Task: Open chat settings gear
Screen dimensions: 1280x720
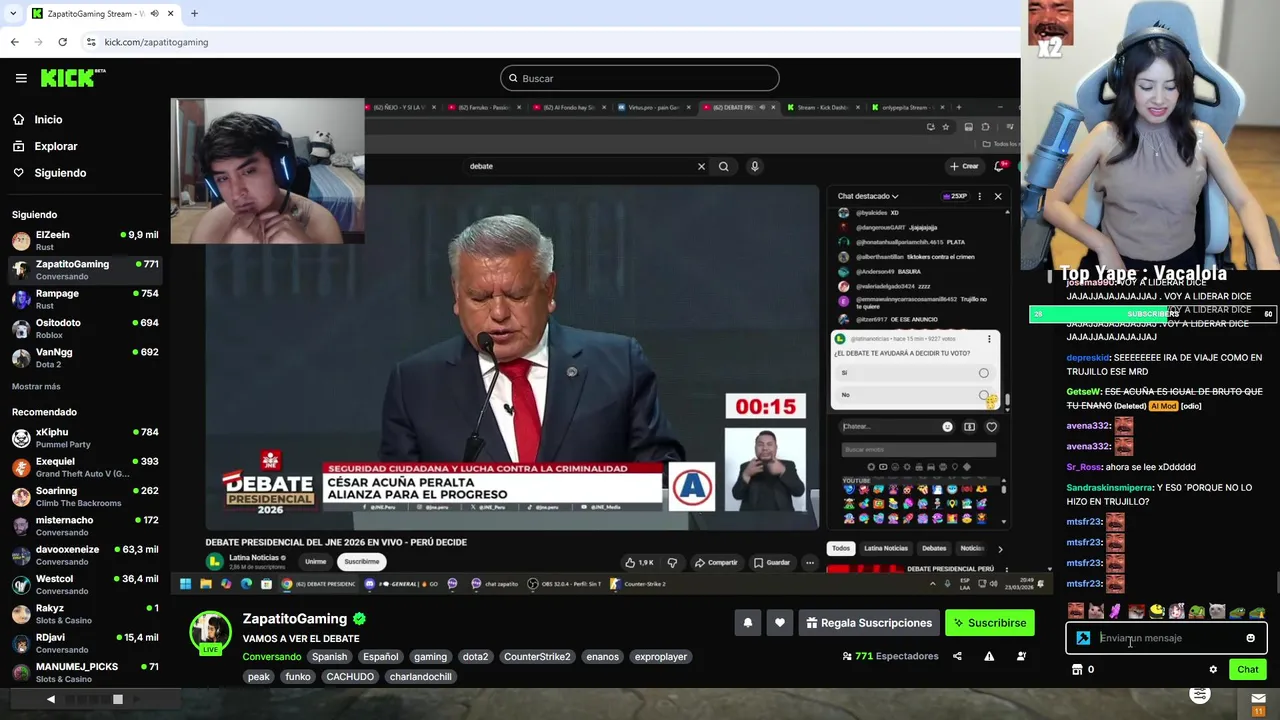Action: coord(1213,670)
